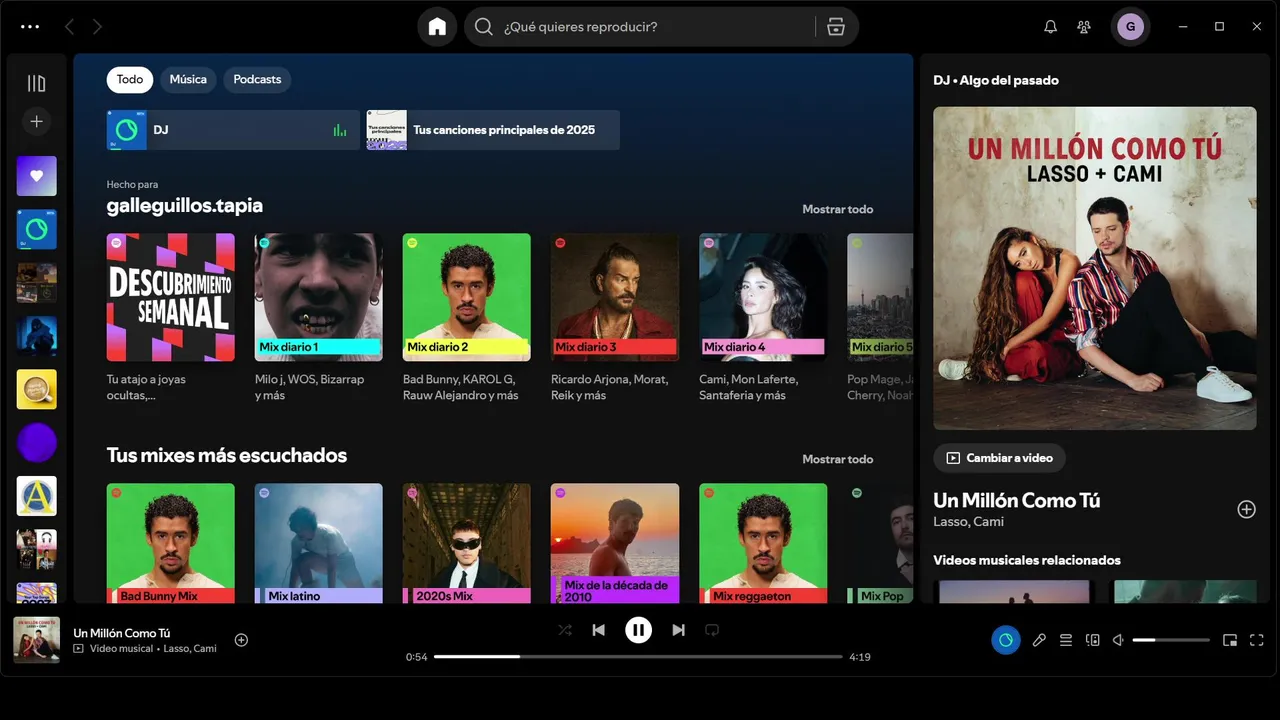
Task: Click song title Un Millón Como Tú in player bar
Action: tap(122, 632)
